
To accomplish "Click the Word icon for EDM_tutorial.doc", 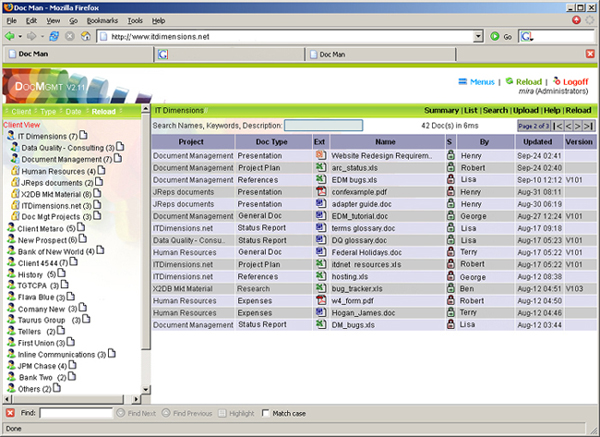I will pyautogui.click(x=319, y=214).
